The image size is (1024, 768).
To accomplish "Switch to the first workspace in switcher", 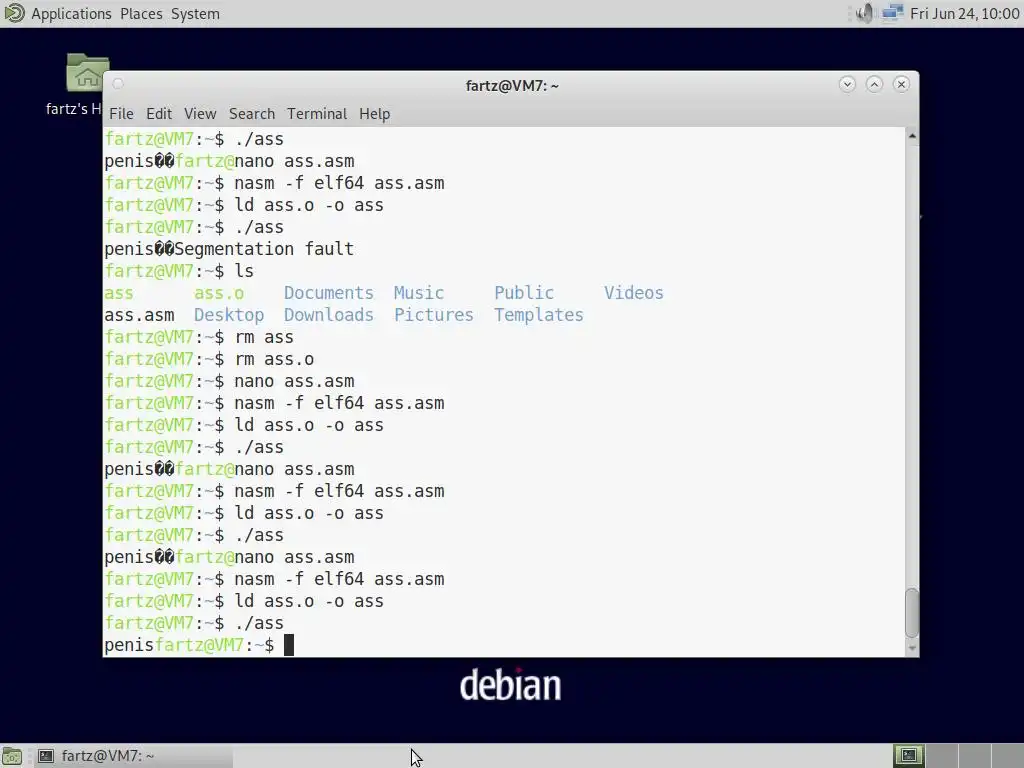I will click(908, 756).
